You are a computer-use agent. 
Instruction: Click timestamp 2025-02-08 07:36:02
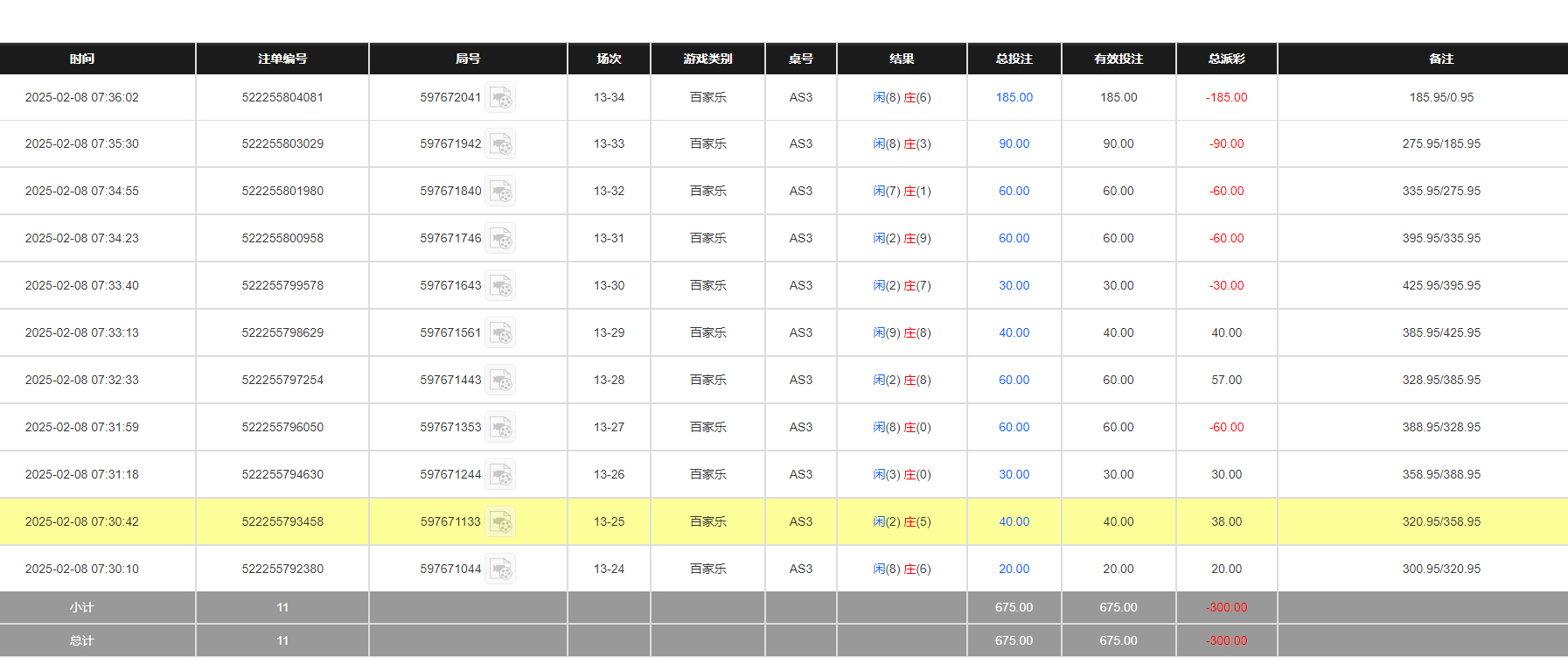tap(82, 97)
